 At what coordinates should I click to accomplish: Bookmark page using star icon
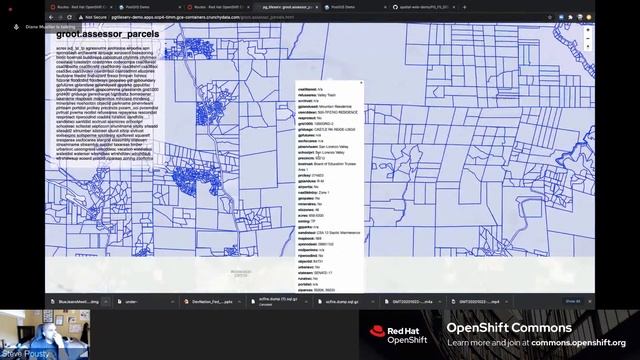(550, 18)
